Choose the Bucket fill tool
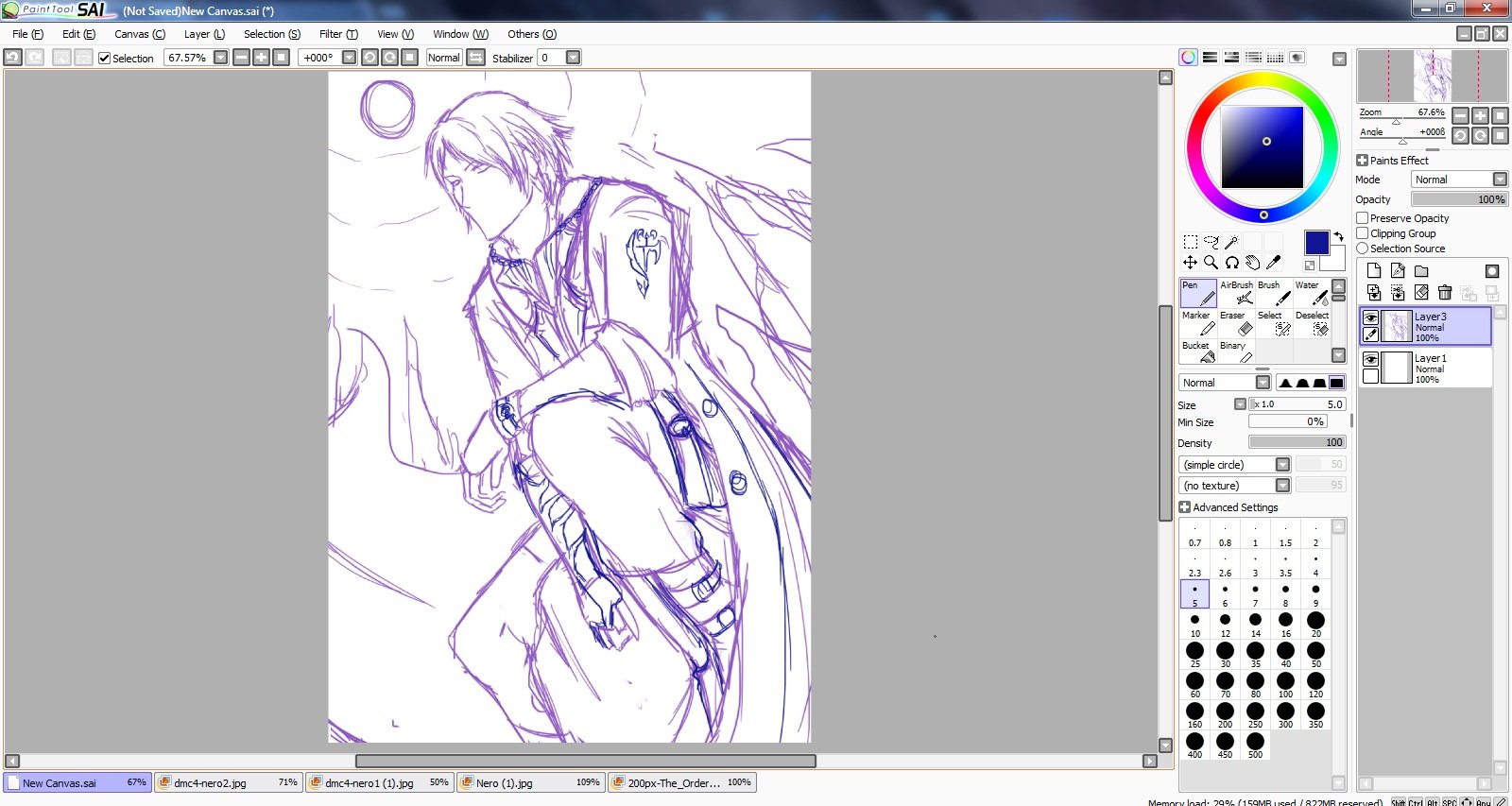The height and width of the screenshot is (806, 1512). click(1198, 352)
